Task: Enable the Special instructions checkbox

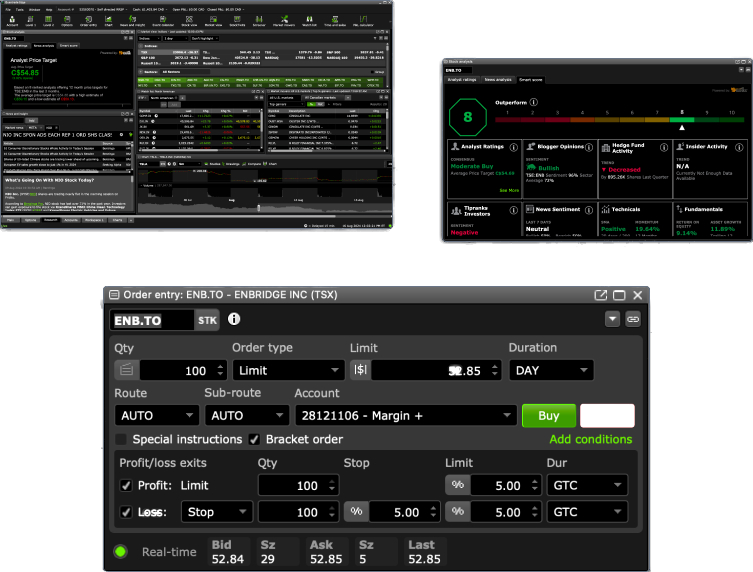Action: (x=121, y=439)
